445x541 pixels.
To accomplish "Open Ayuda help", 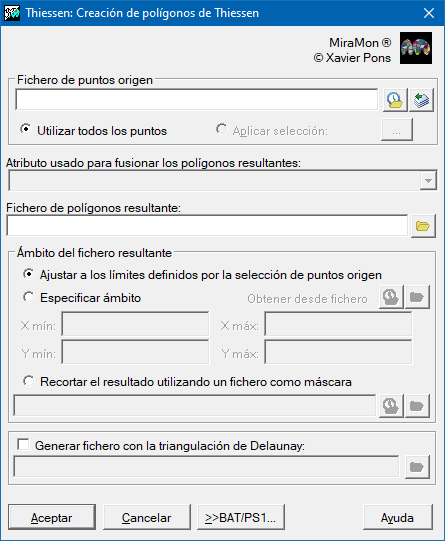I will point(397,517).
